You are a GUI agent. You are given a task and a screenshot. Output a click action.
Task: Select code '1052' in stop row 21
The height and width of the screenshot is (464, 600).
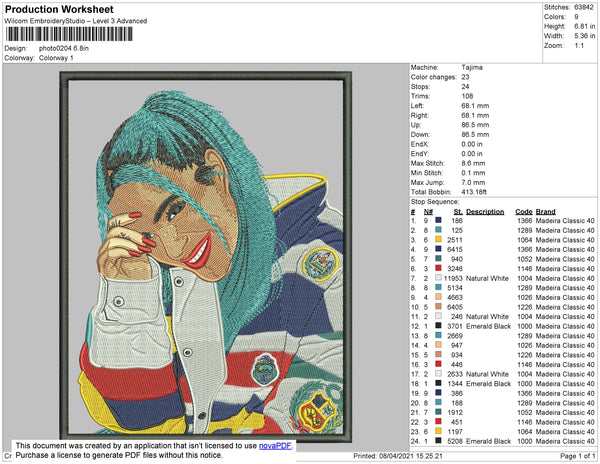525,412
